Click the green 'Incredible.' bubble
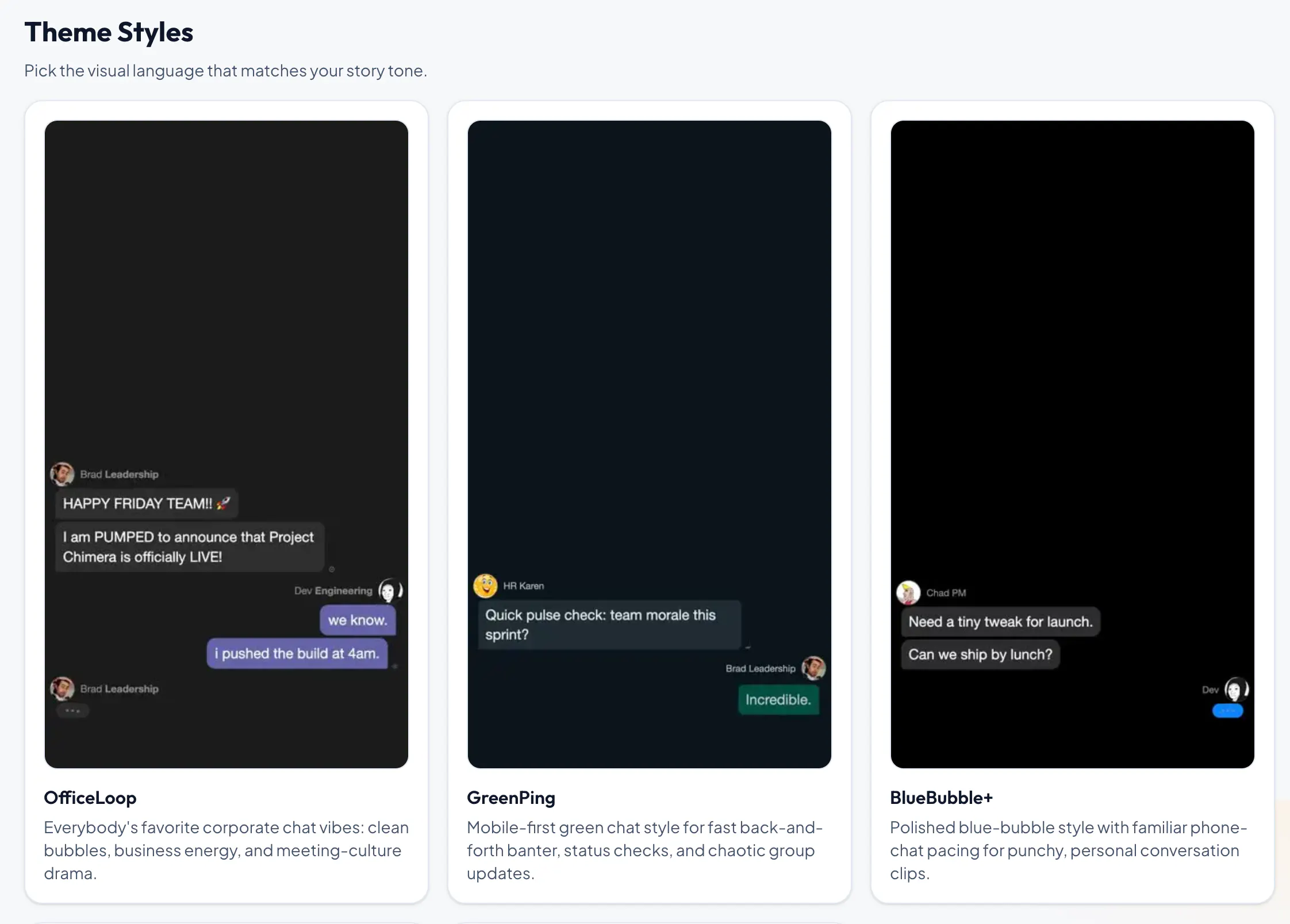This screenshot has height=924, width=1290. 778,699
